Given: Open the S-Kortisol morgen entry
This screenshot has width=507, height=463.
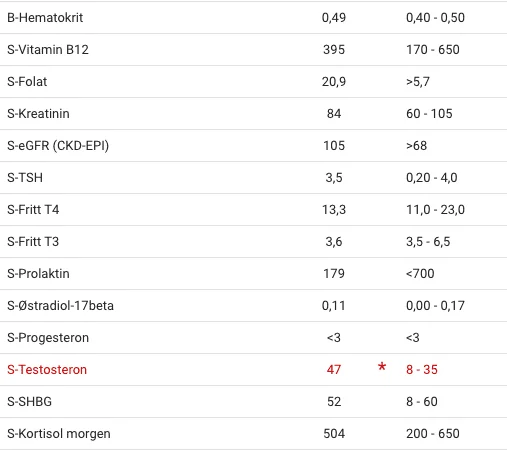Looking at the screenshot, I should 253,434.
